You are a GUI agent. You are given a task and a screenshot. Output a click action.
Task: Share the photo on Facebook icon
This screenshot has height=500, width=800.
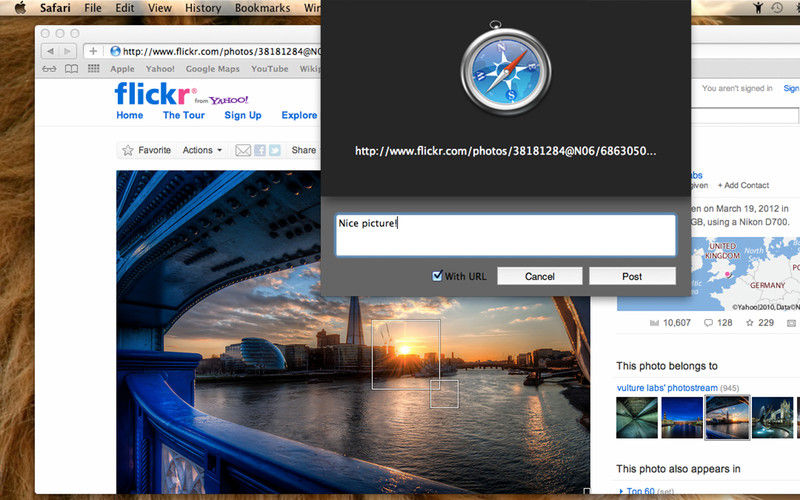coord(260,150)
